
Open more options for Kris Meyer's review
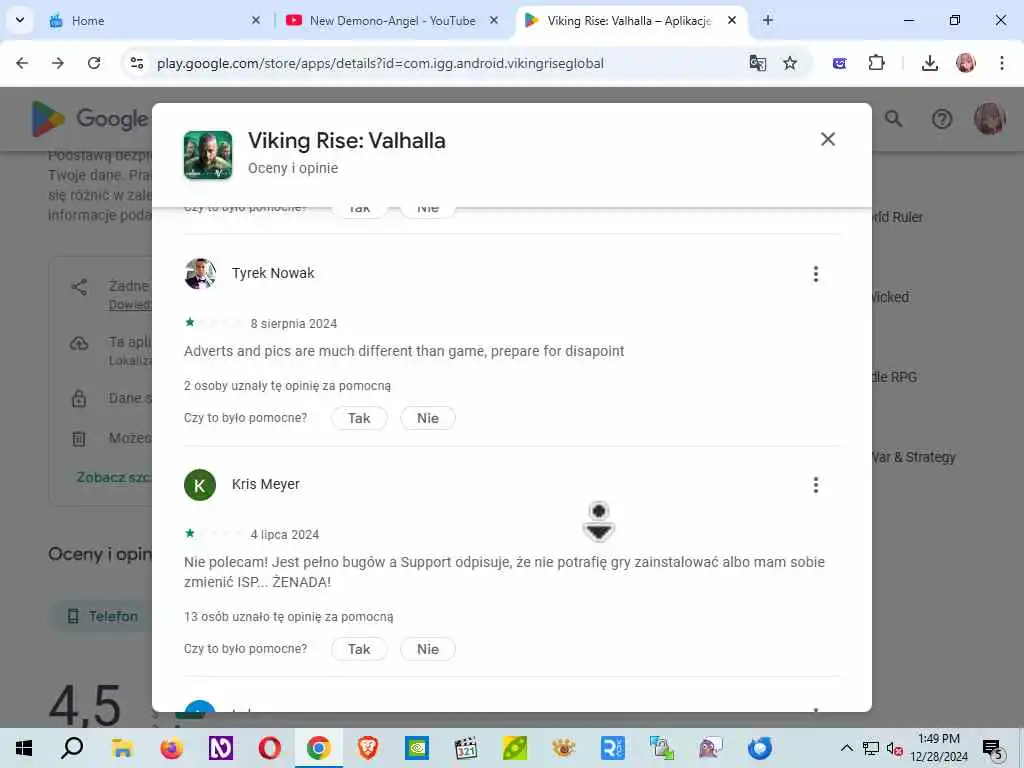click(x=816, y=485)
